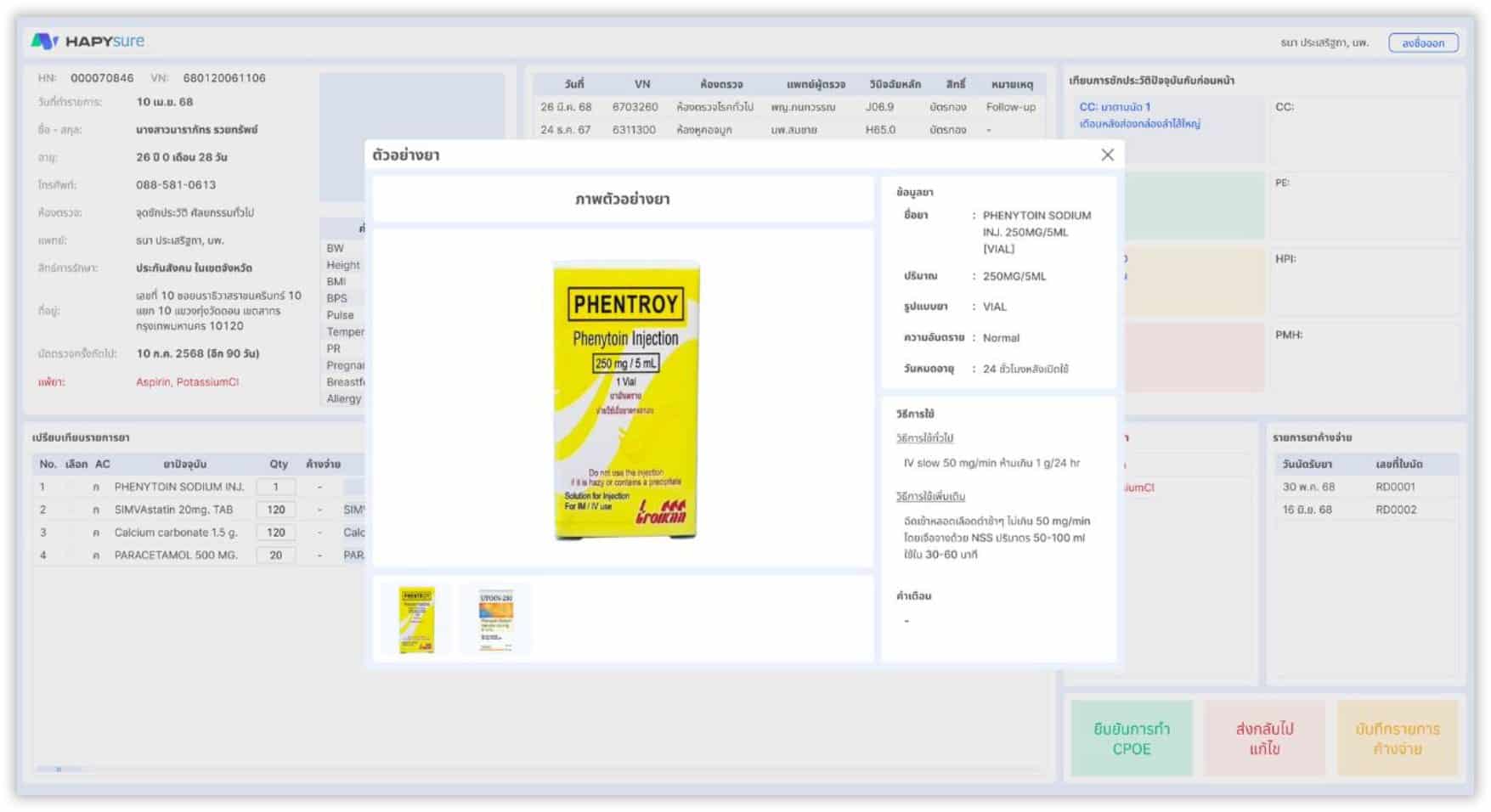
Task: Focus the PARACETAMOL 500 MG quantity field
Action: click(x=275, y=555)
